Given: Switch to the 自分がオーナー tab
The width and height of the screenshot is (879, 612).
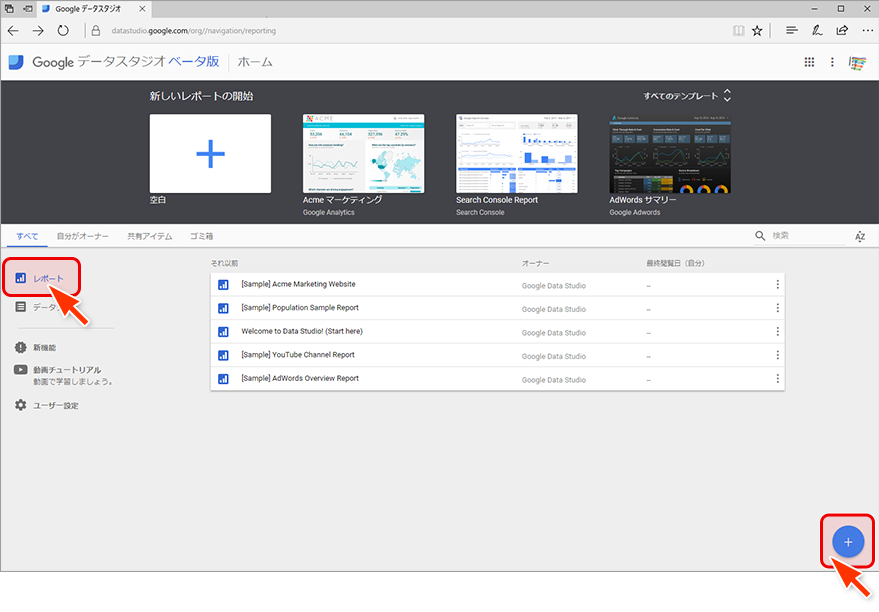Looking at the screenshot, I should pos(82,236).
